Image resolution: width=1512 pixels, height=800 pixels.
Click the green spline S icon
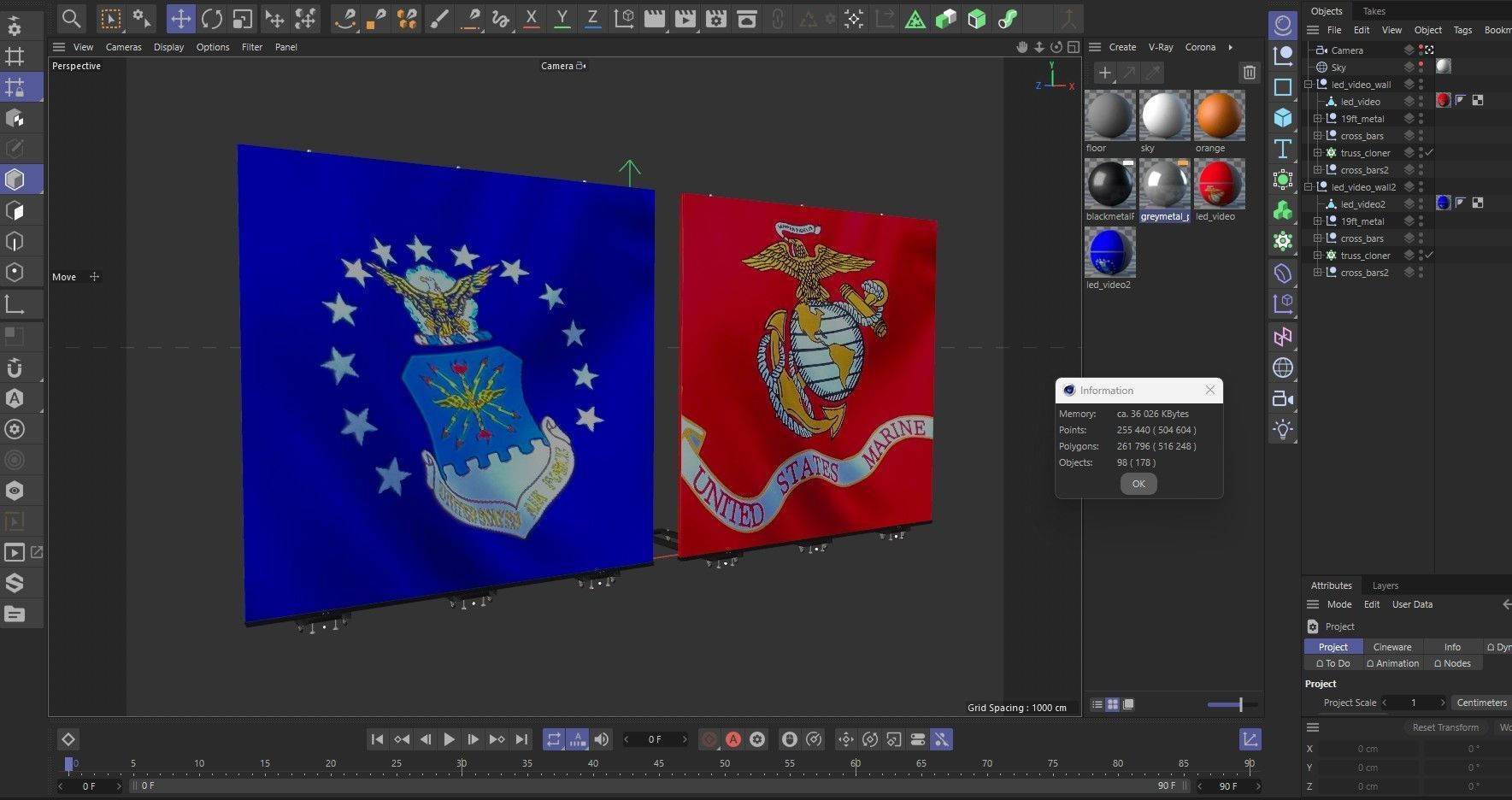(x=1008, y=19)
